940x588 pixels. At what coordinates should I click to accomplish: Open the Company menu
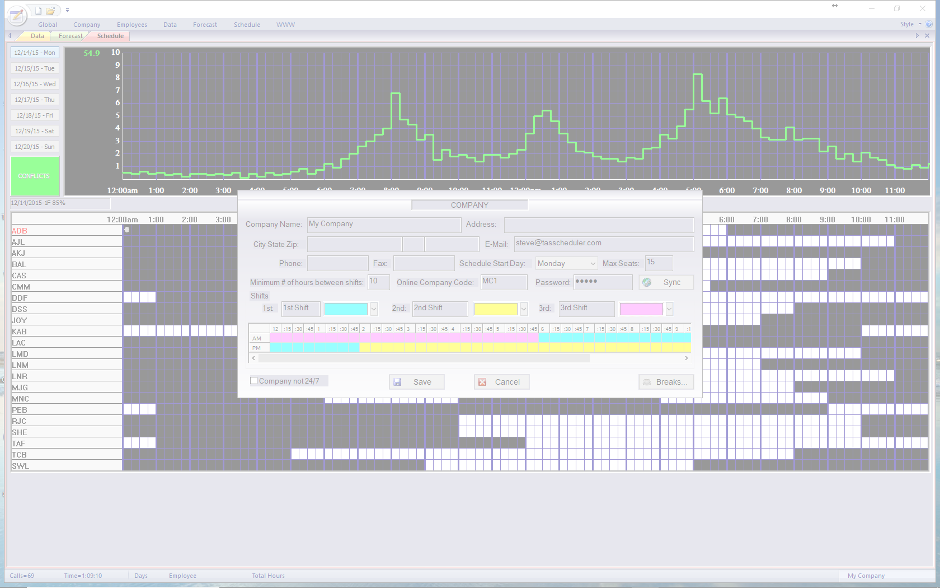tap(87, 25)
